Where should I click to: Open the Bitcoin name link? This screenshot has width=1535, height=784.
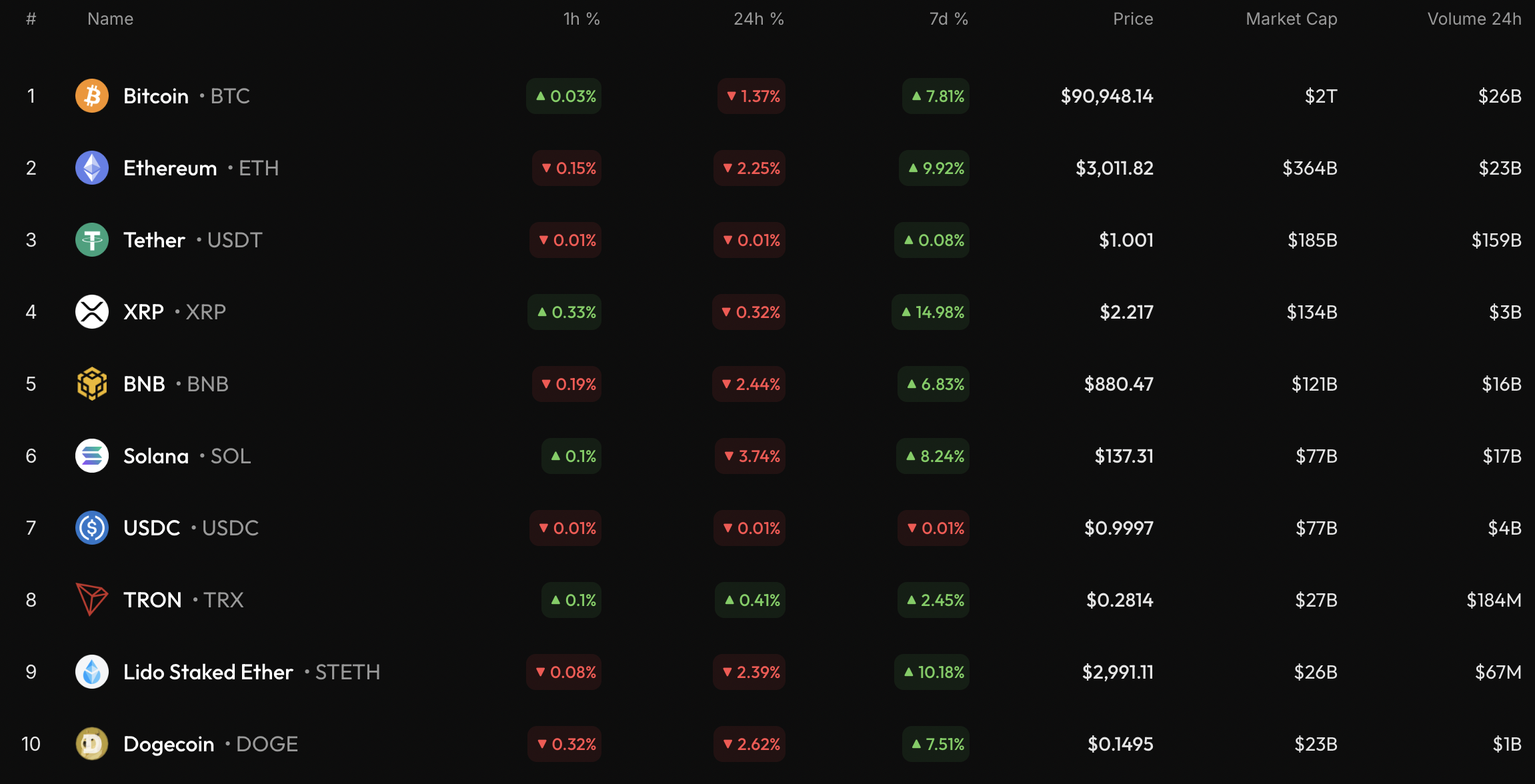click(156, 96)
